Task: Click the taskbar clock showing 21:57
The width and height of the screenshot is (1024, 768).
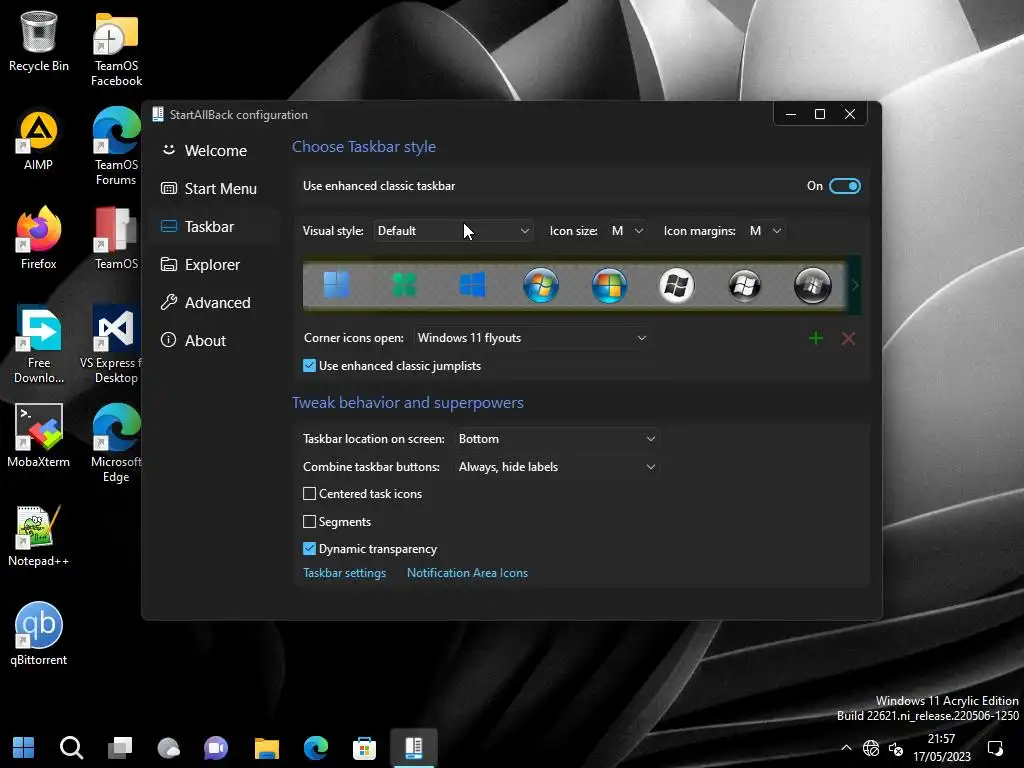Action: coord(942,748)
